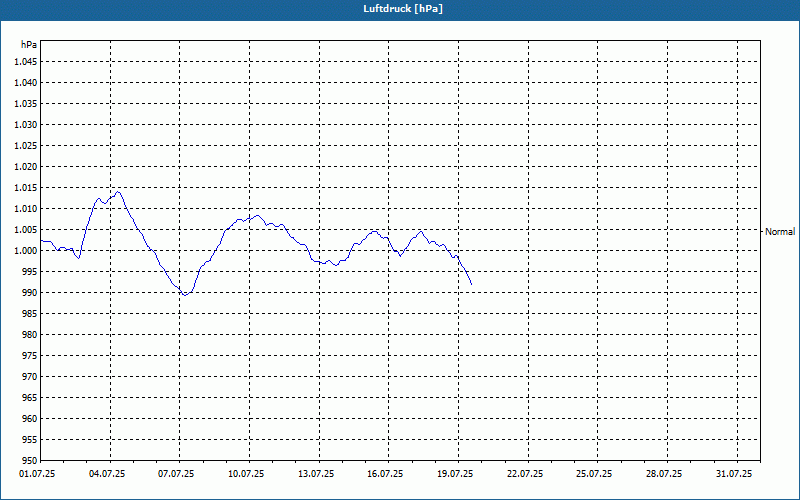
Task: Select the 970 y-axis value
Action: (x=30, y=377)
